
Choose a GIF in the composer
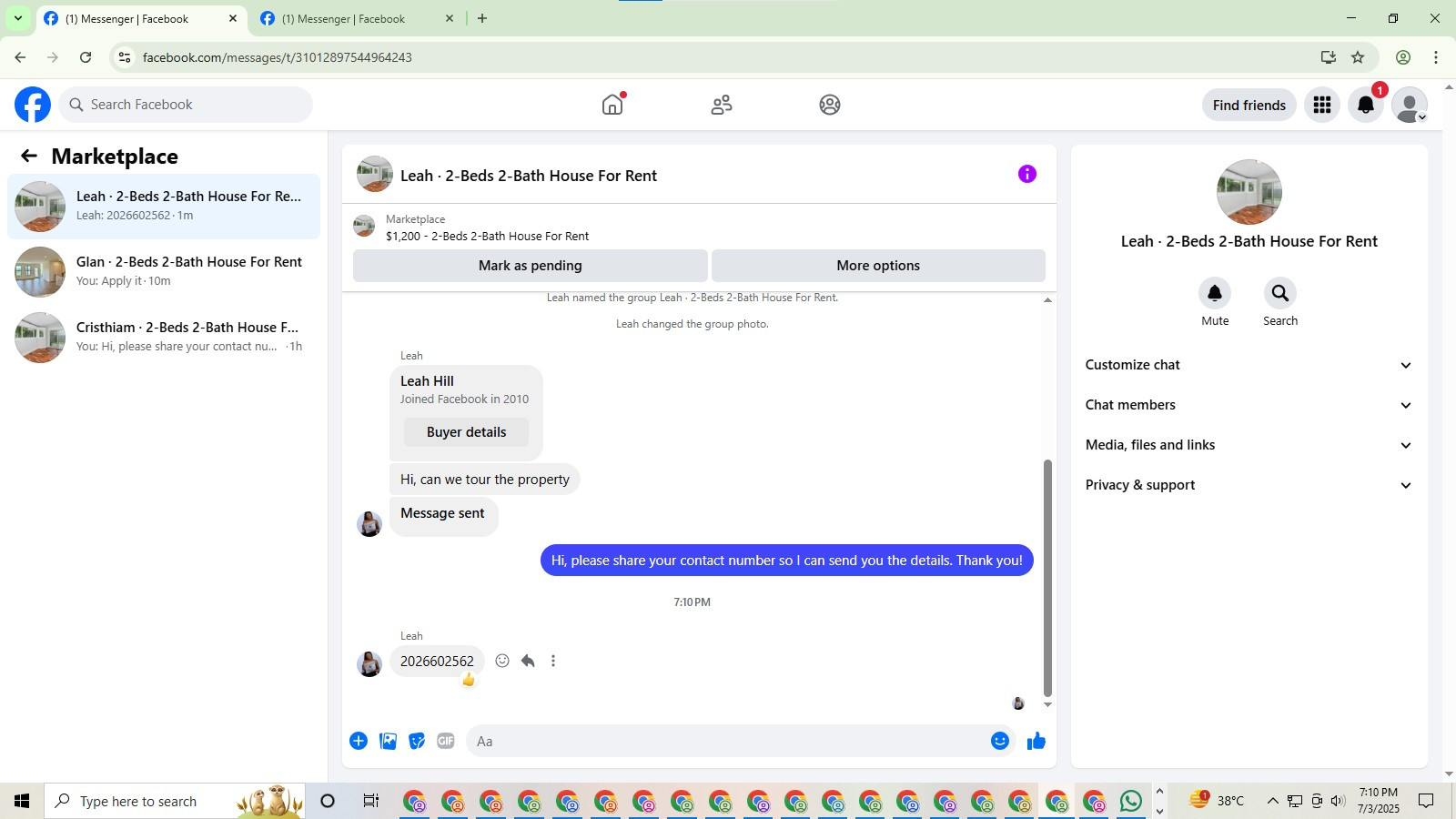pos(446,741)
